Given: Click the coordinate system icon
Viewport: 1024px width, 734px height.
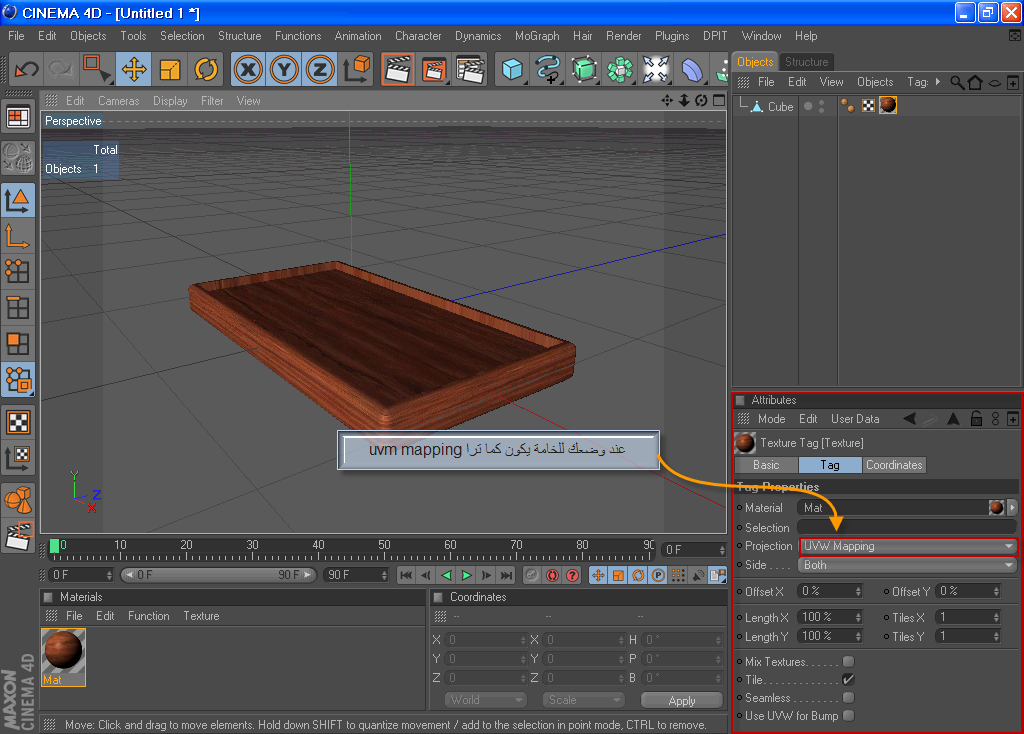Looking at the screenshot, I should click(356, 69).
